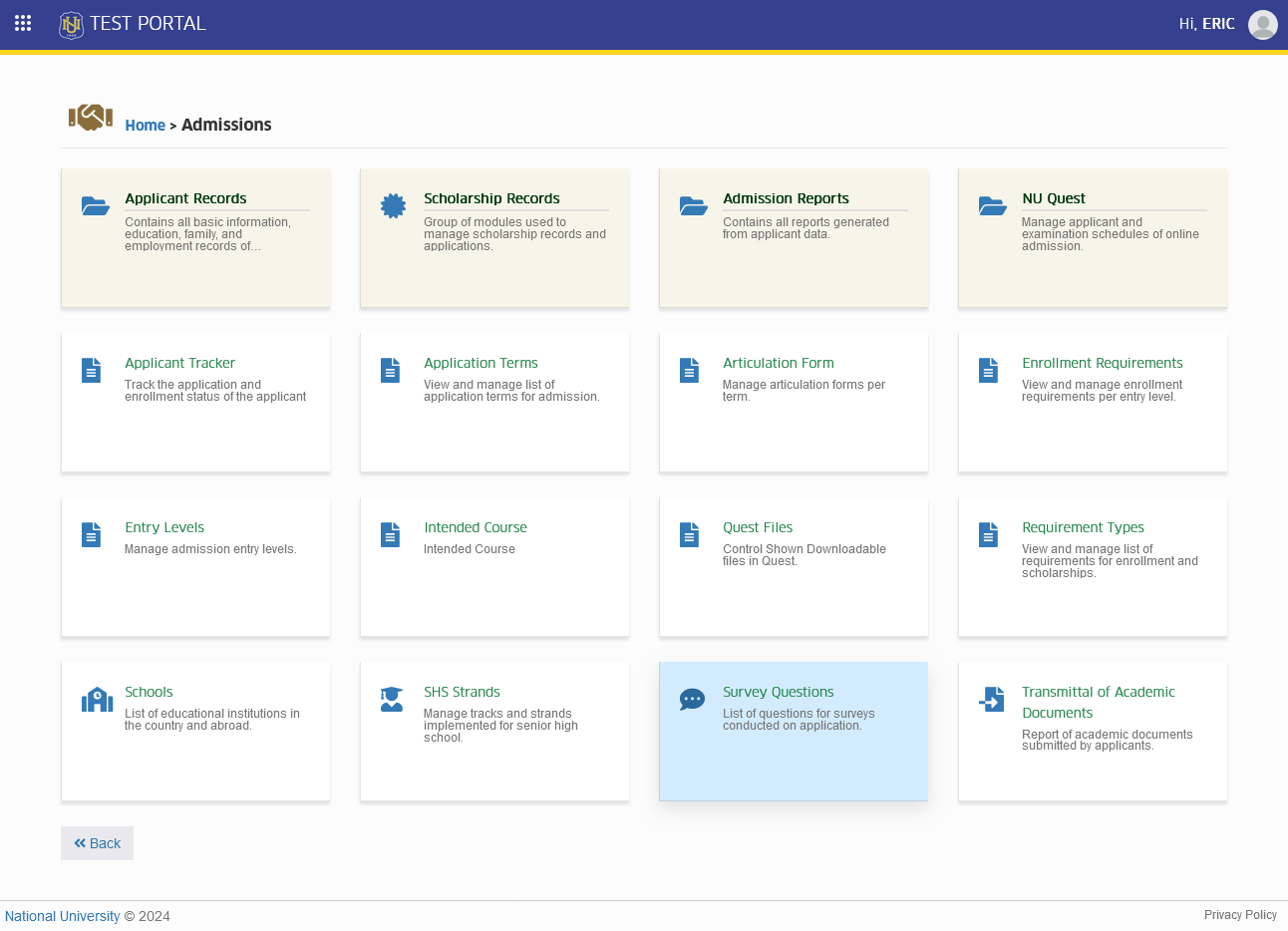Click 'Track the application and enrollment' description

215,391
